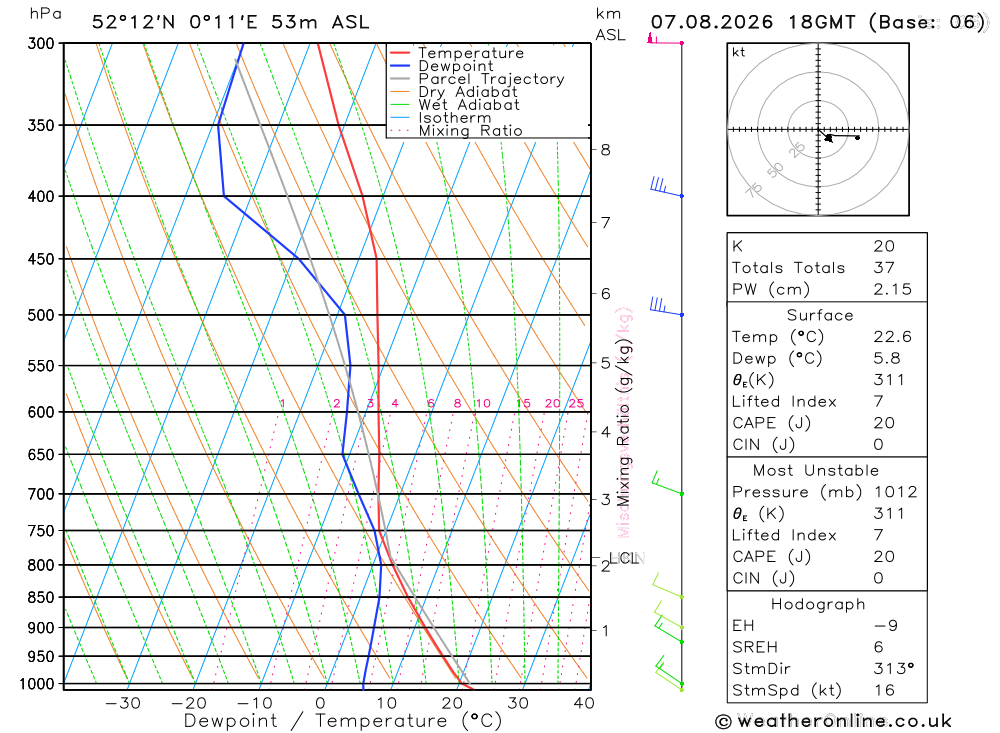1000x733 pixels.
Task: Click the '5' km altitude label
Action: (x=605, y=363)
